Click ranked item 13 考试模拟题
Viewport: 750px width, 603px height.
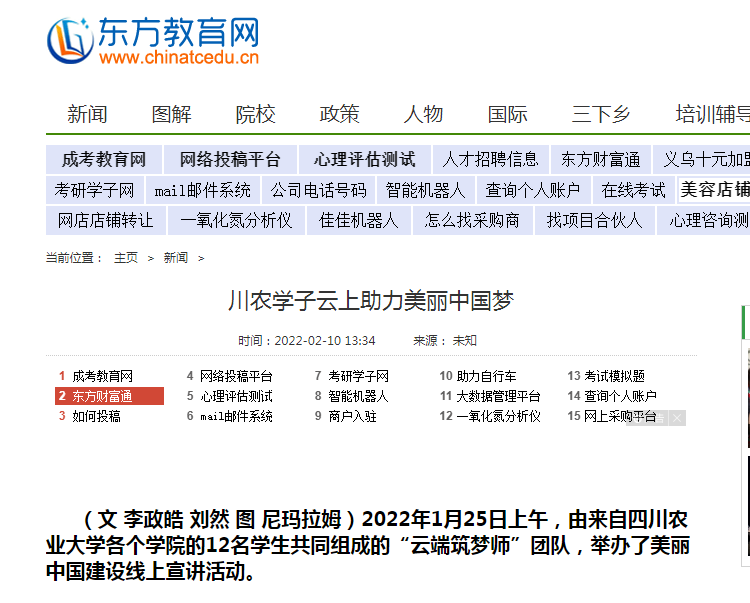click(614, 376)
